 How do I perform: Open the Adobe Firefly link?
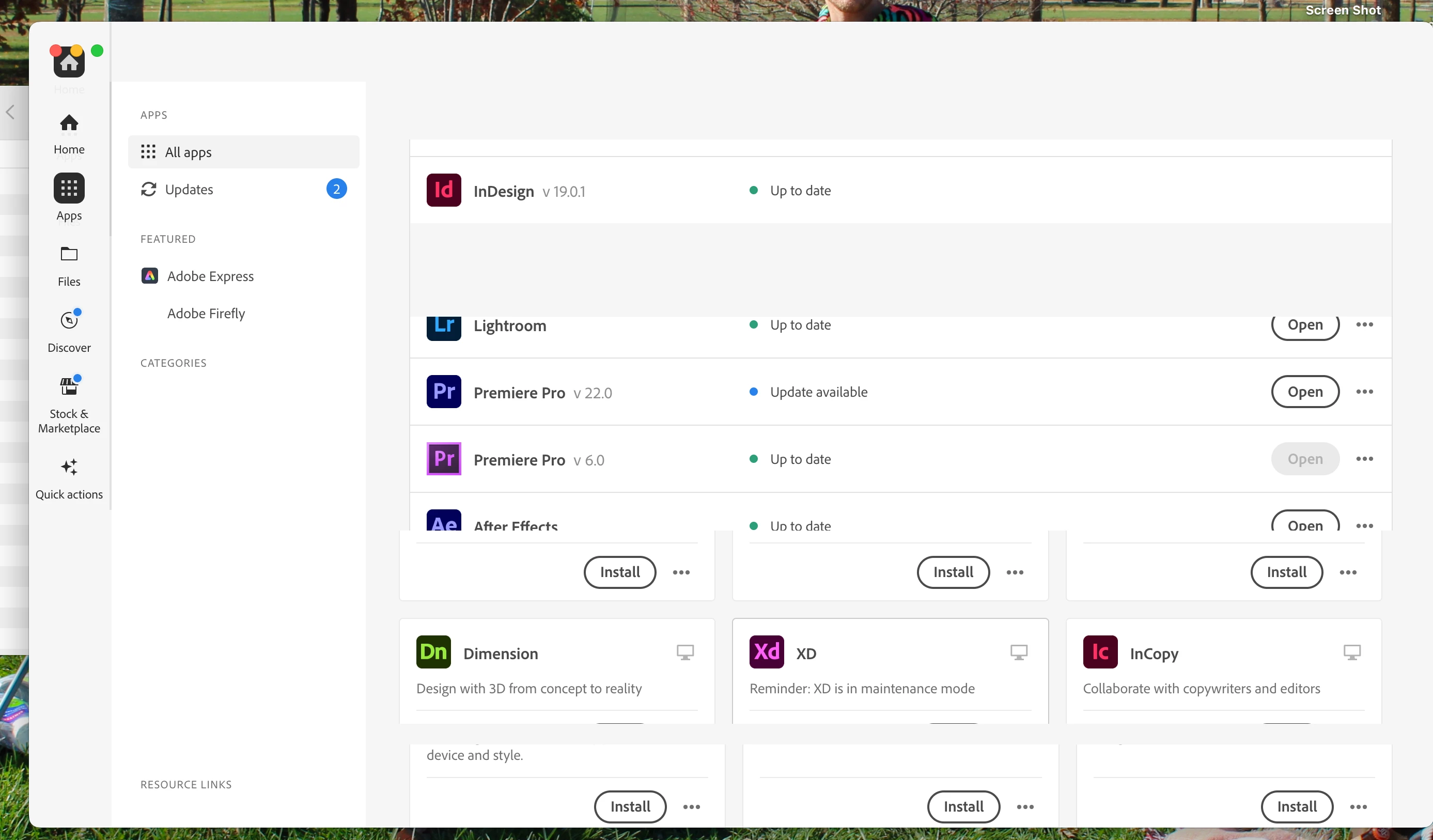coord(206,314)
